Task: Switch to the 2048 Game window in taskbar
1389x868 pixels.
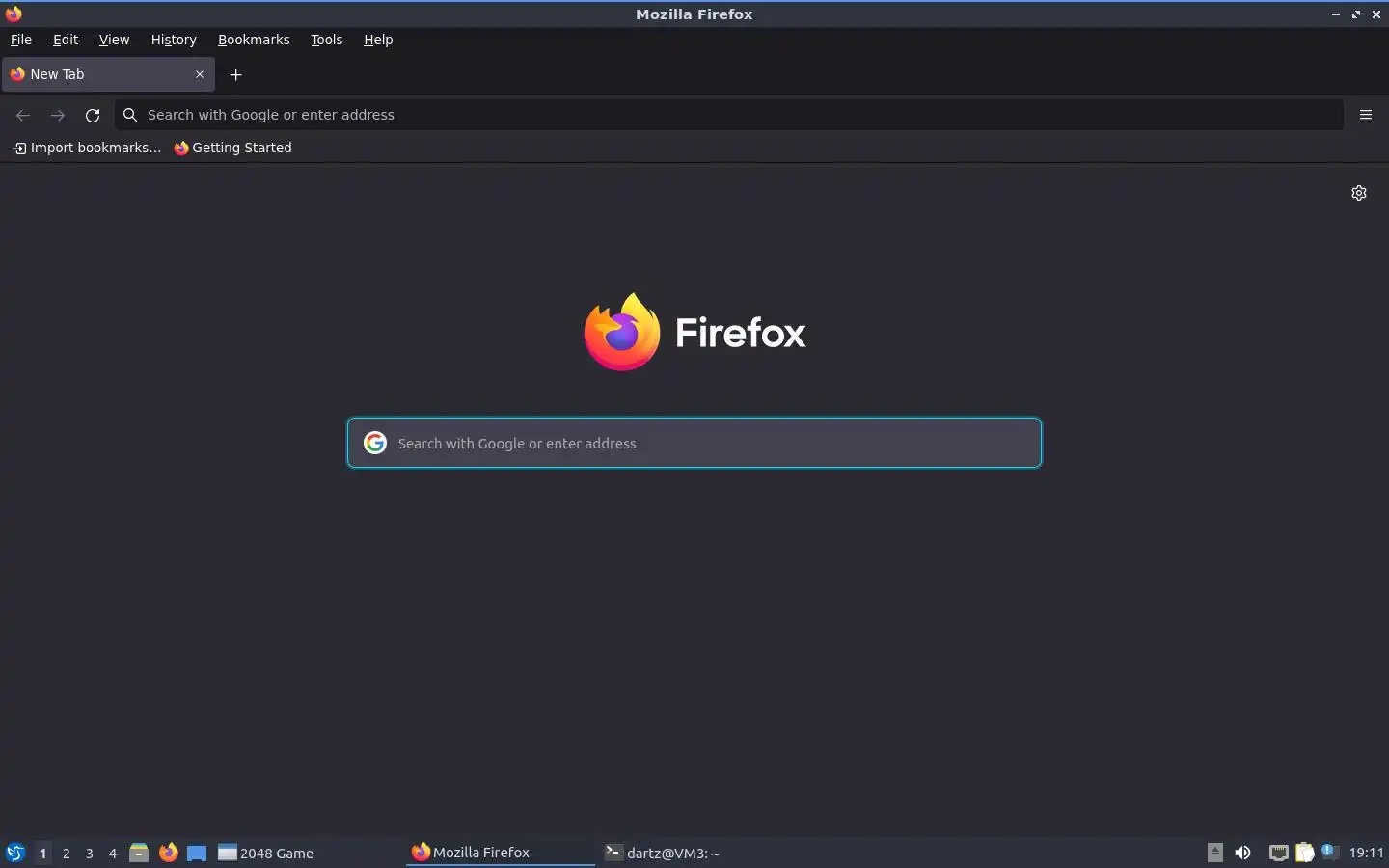Action: tap(309, 853)
